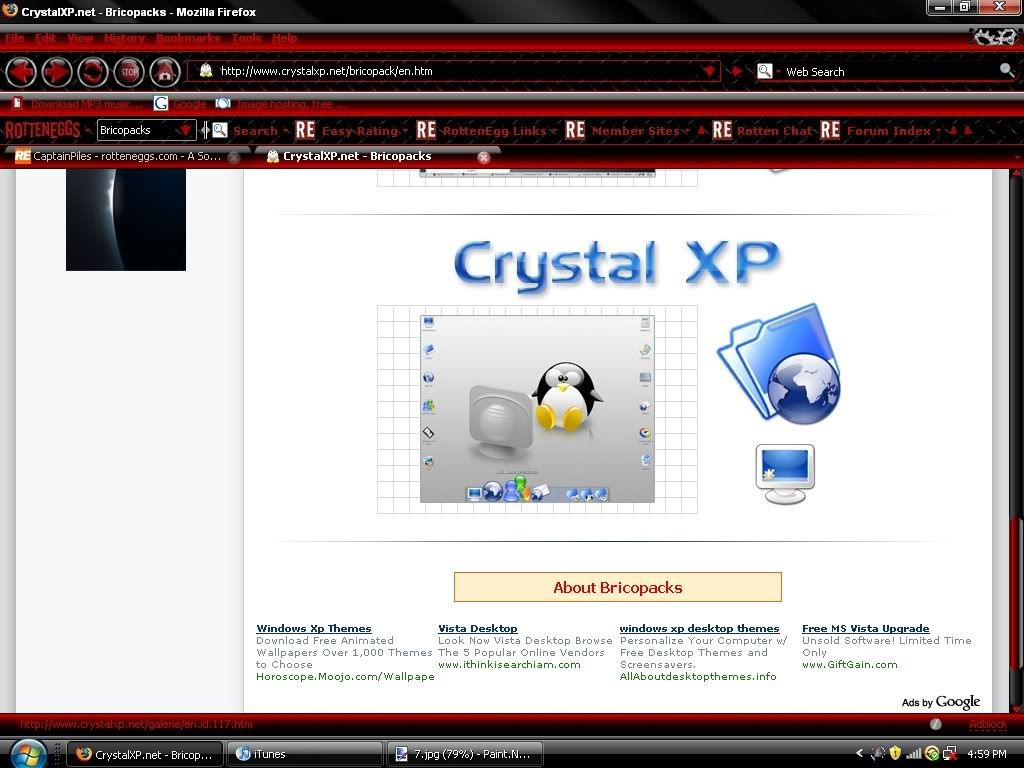Open the Vista Desktop ad link

[477, 628]
